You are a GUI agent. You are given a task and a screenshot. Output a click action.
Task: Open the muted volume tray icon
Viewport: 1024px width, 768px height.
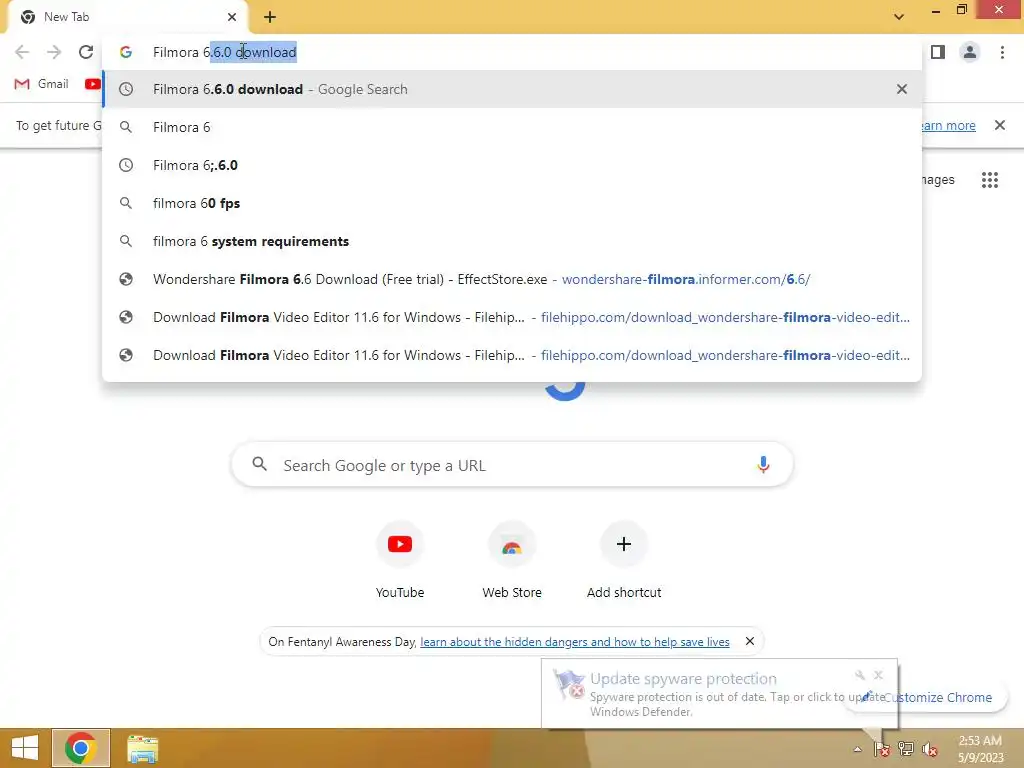929,749
